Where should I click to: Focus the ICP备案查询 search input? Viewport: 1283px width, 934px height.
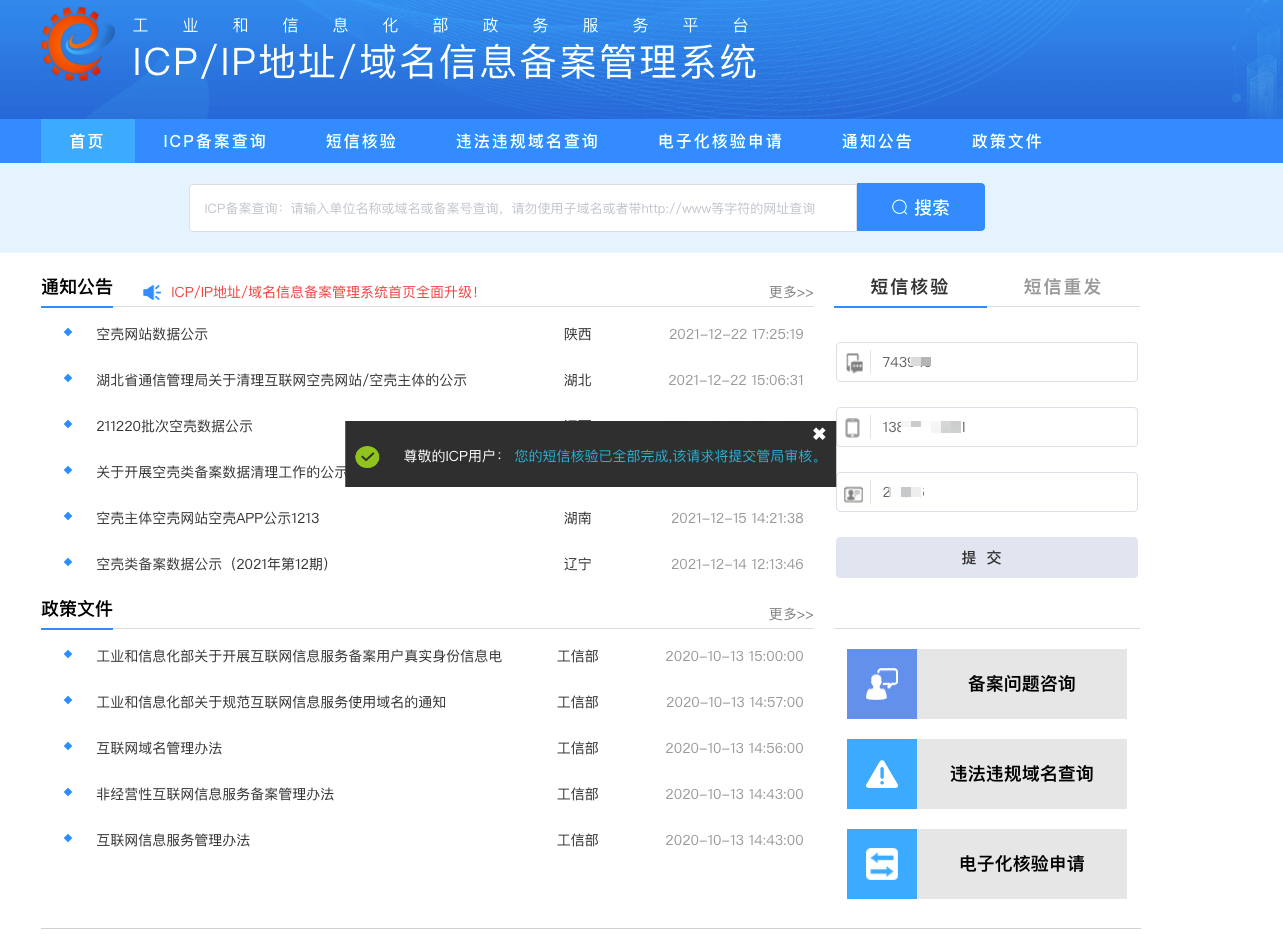(523, 208)
